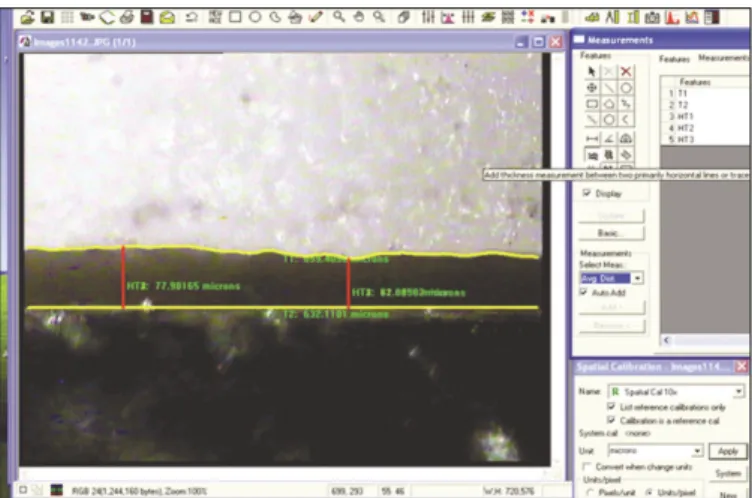The height and width of the screenshot is (498, 752).
Task: Select the angle measurement tool
Action: pos(609,139)
